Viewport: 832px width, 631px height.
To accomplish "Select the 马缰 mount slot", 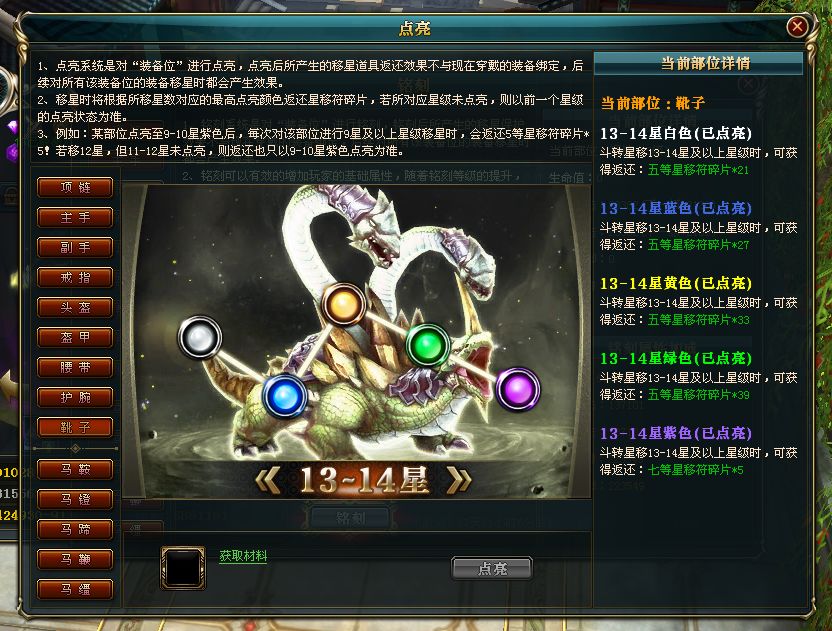I will [75, 589].
